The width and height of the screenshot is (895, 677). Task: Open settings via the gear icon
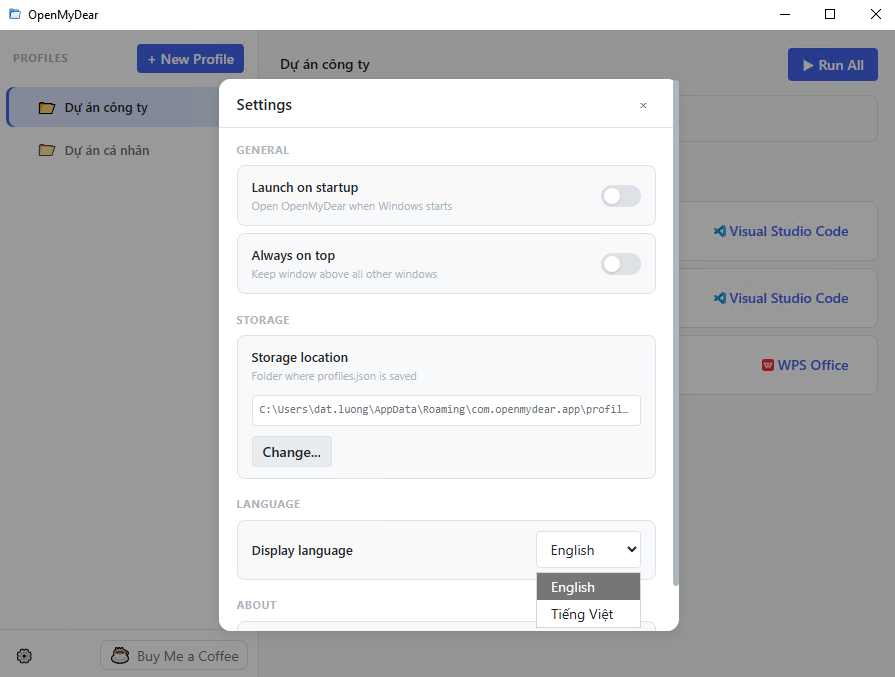pyautogui.click(x=24, y=656)
